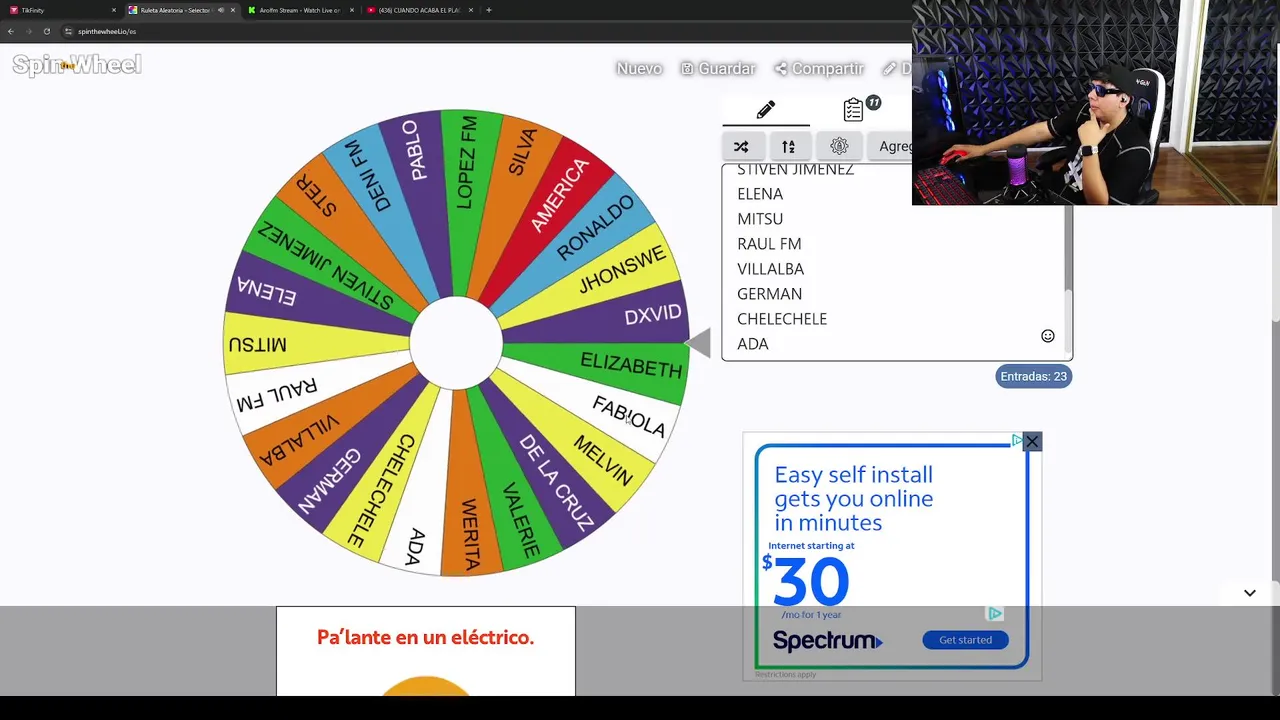
Task: Click Compartir to share the wheel
Action: pyautogui.click(x=819, y=68)
